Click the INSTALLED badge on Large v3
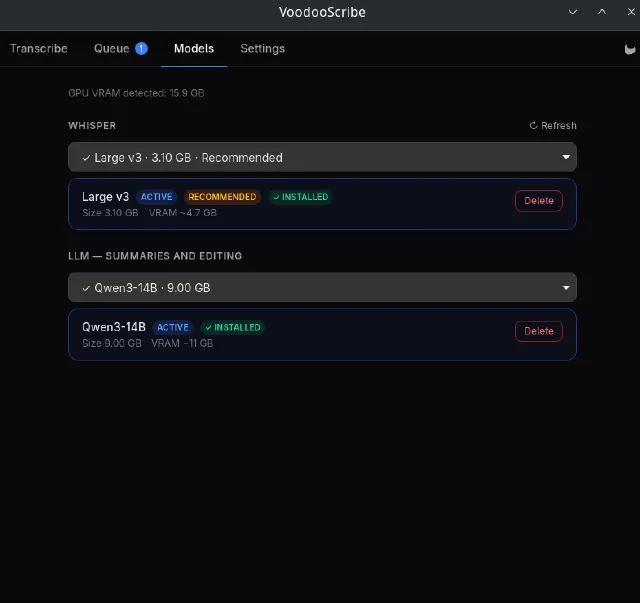 point(300,197)
